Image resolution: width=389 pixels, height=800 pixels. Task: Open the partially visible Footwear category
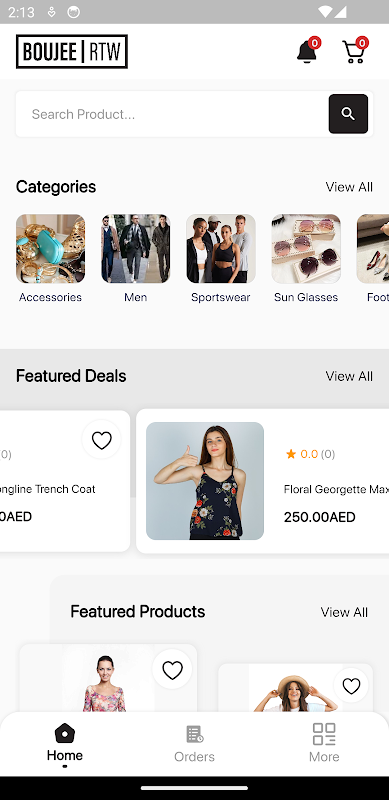coord(373,248)
